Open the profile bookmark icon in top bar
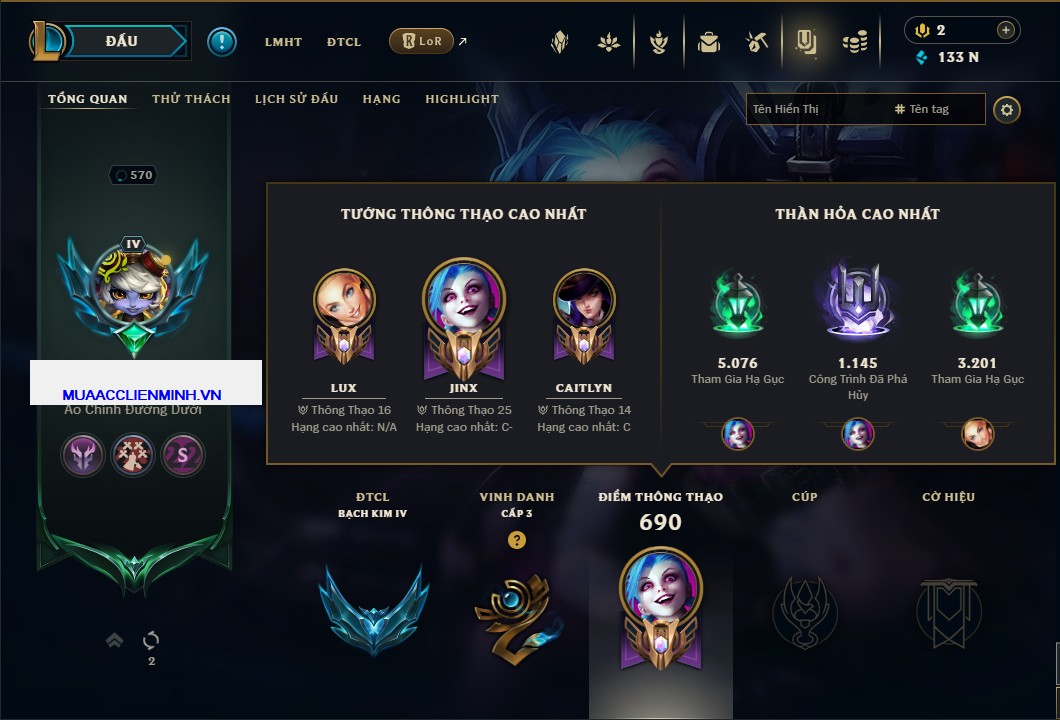Screen dimensions: 1060x720 click(x=806, y=43)
